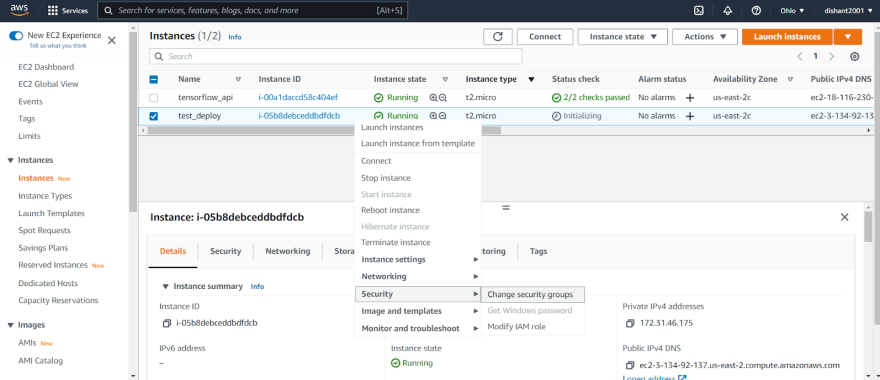The height and width of the screenshot is (380, 880).
Task: Zoom out on the tensorflow_api instance state
Action: click(x=443, y=98)
